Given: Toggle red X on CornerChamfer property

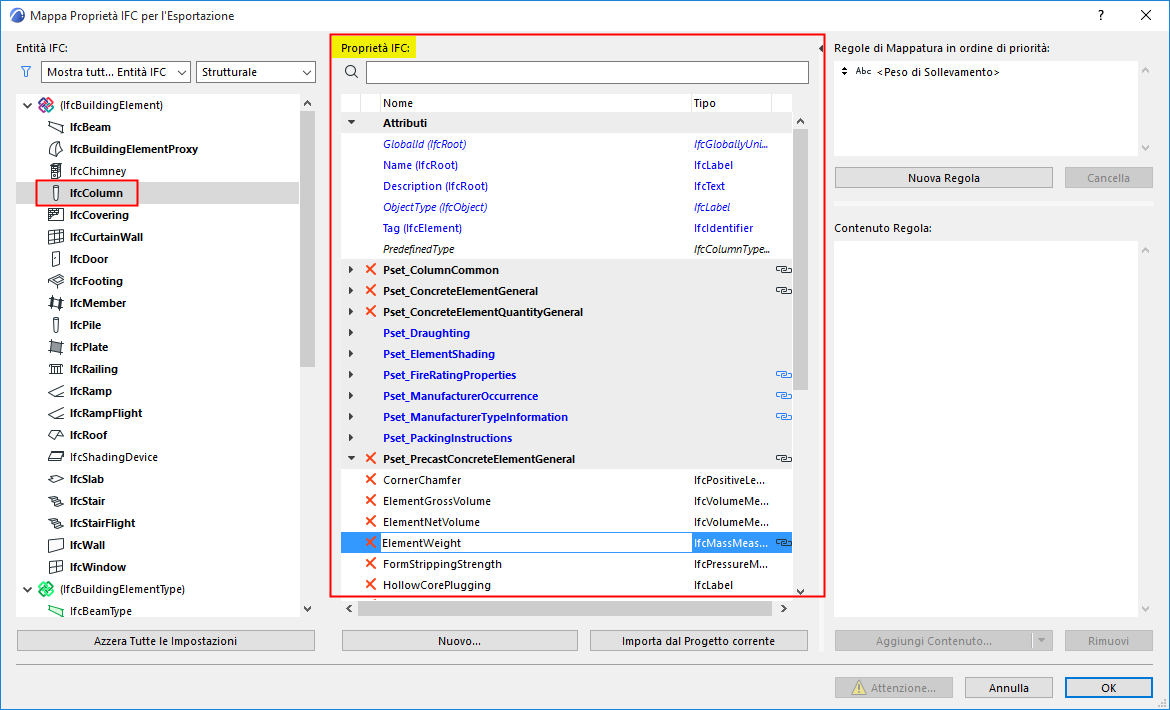Looking at the screenshot, I should pos(371,480).
